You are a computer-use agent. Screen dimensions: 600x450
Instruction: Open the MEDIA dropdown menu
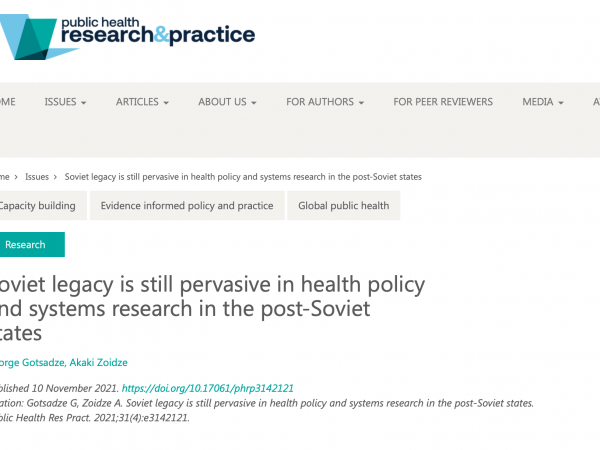pos(543,102)
